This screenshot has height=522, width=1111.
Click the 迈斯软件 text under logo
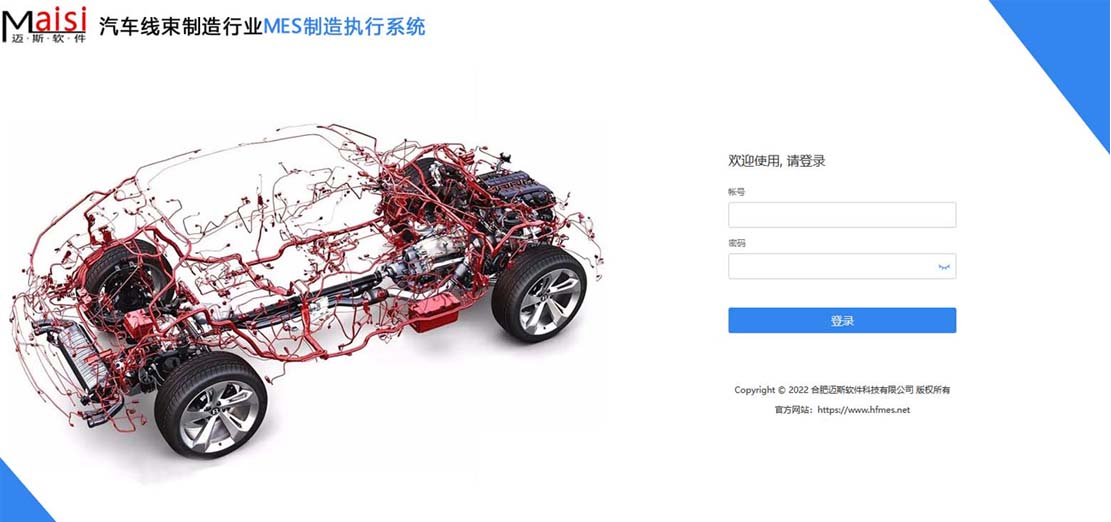coord(48,38)
